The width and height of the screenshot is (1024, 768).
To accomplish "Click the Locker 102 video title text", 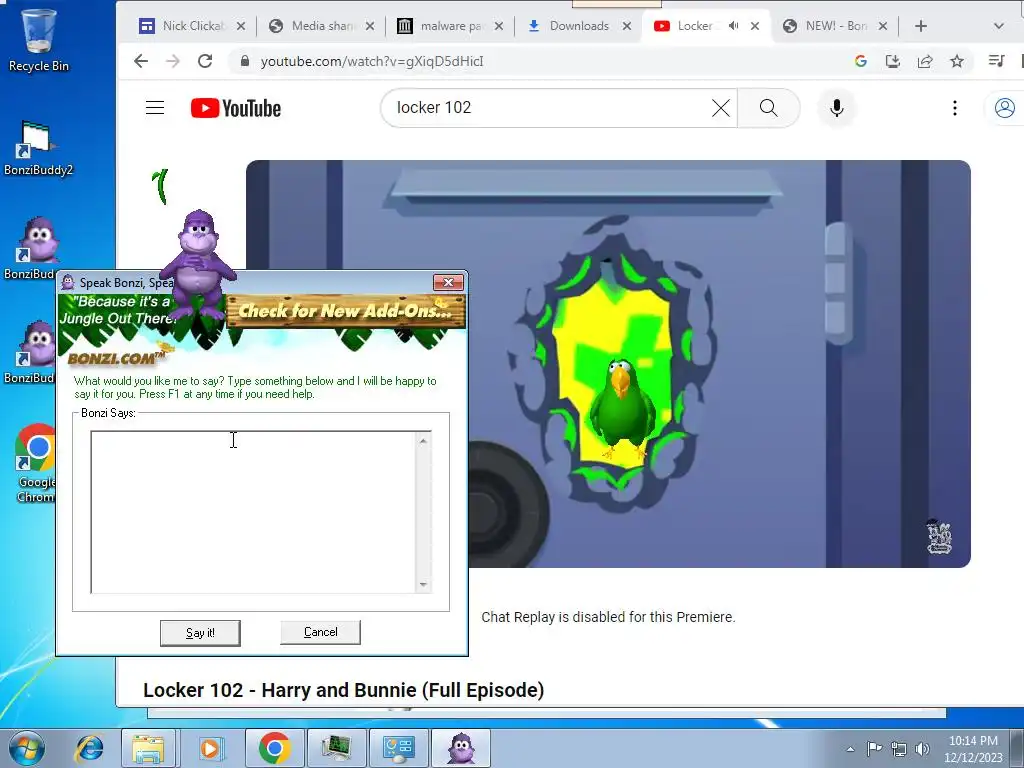I will point(344,690).
